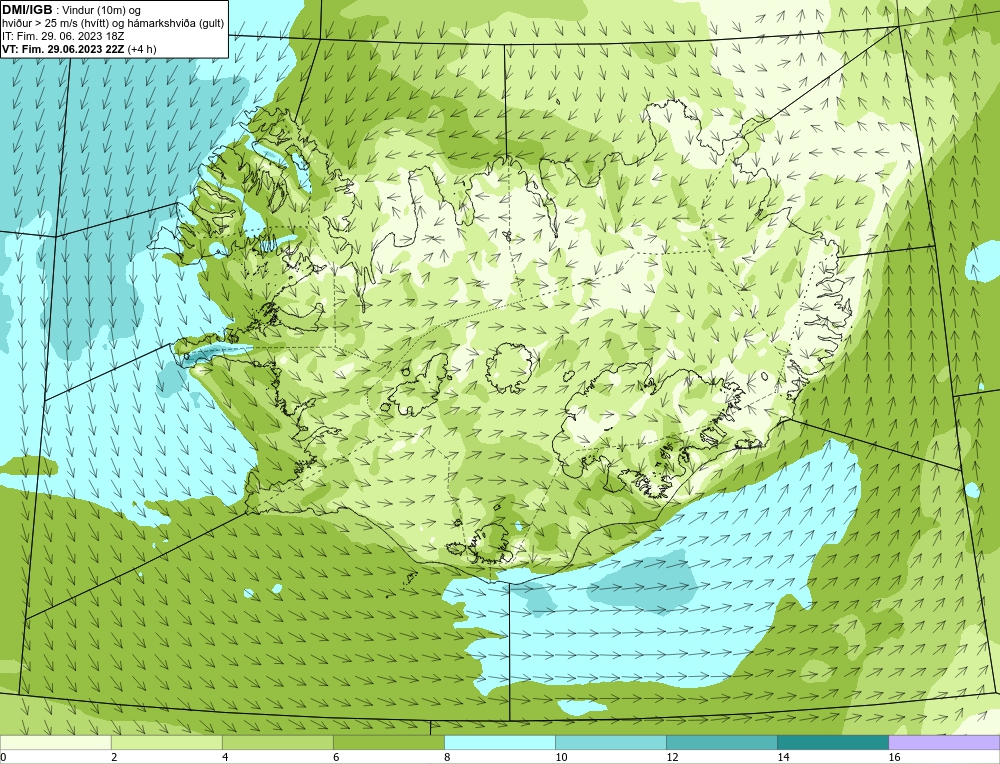The width and height of the screenshot is (1000, 764).
Task: Click the 'hviður > 25 m/s' legend description
Action: pyautogui.click(x=113, y=24)
